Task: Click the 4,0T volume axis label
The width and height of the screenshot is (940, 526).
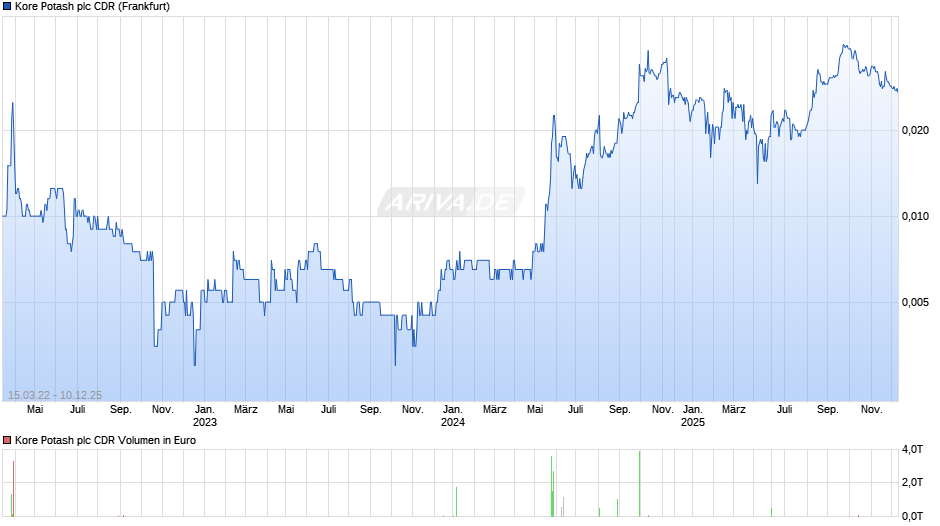Action: (x=912, y=449)
